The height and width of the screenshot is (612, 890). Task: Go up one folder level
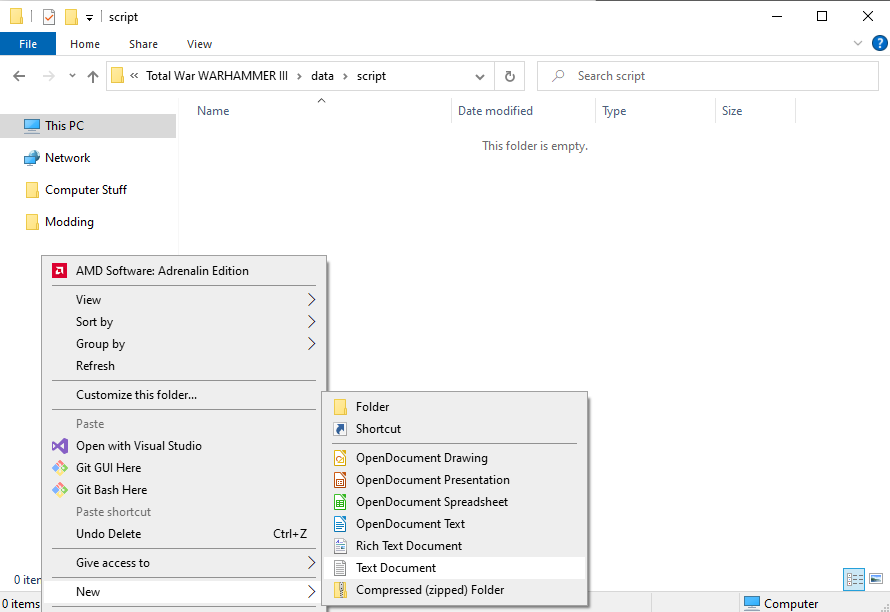(x=93, y=76)
